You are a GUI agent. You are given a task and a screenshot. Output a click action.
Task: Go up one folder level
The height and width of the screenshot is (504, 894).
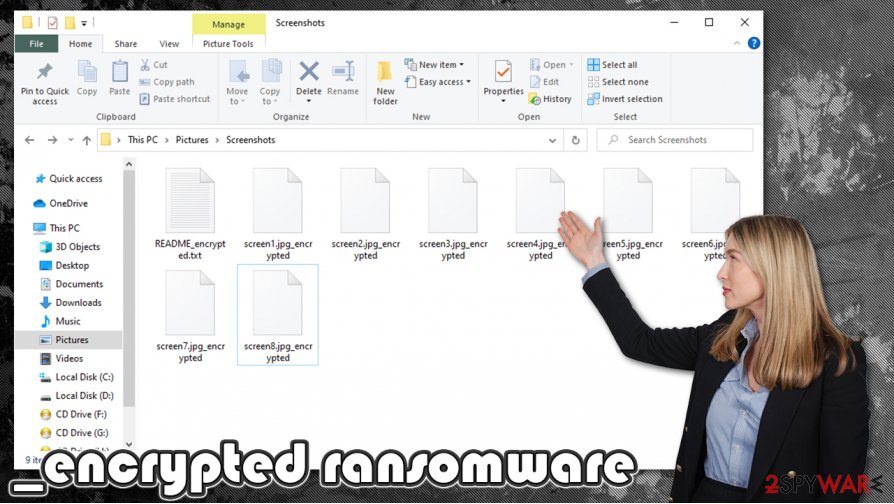coord(86,140)
